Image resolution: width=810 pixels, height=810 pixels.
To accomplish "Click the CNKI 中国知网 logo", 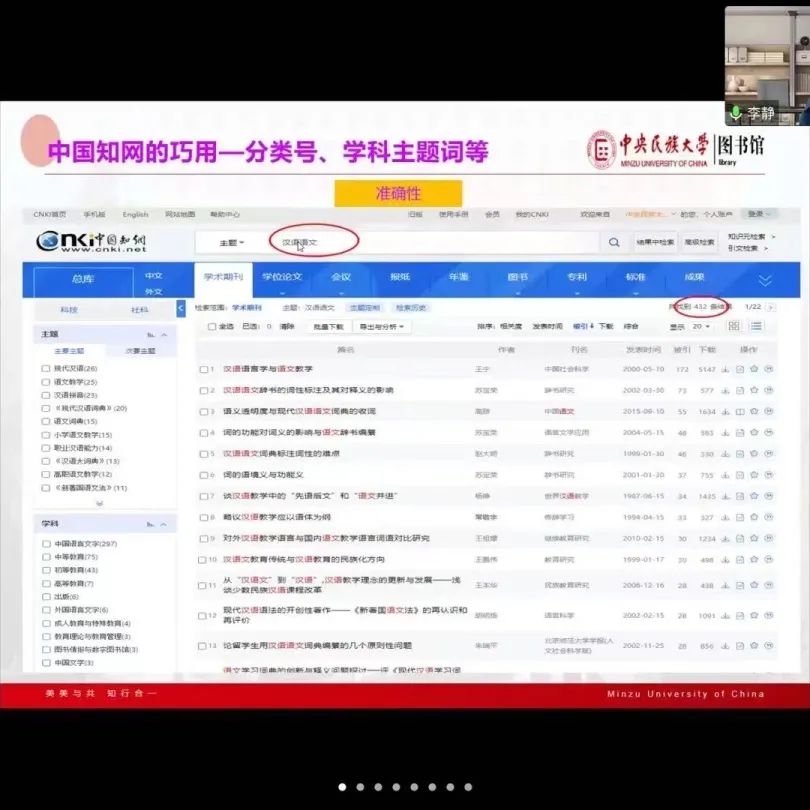I will [x=92, y=243].
